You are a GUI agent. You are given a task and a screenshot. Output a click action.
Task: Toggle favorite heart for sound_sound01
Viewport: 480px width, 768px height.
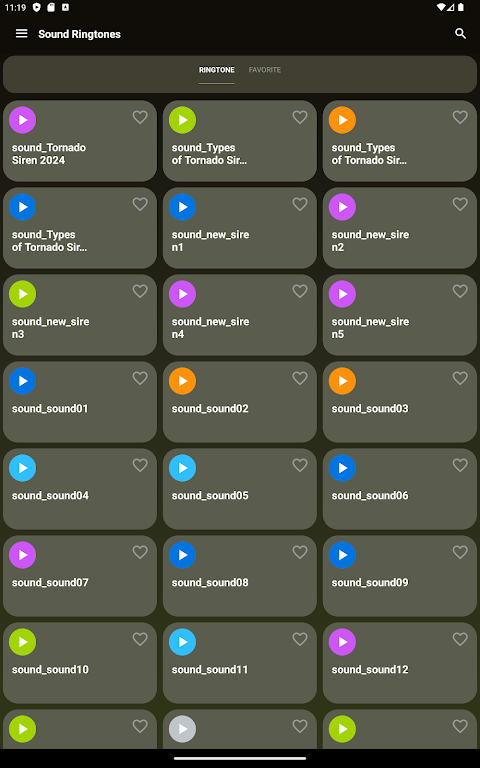(x=140, y=378)
